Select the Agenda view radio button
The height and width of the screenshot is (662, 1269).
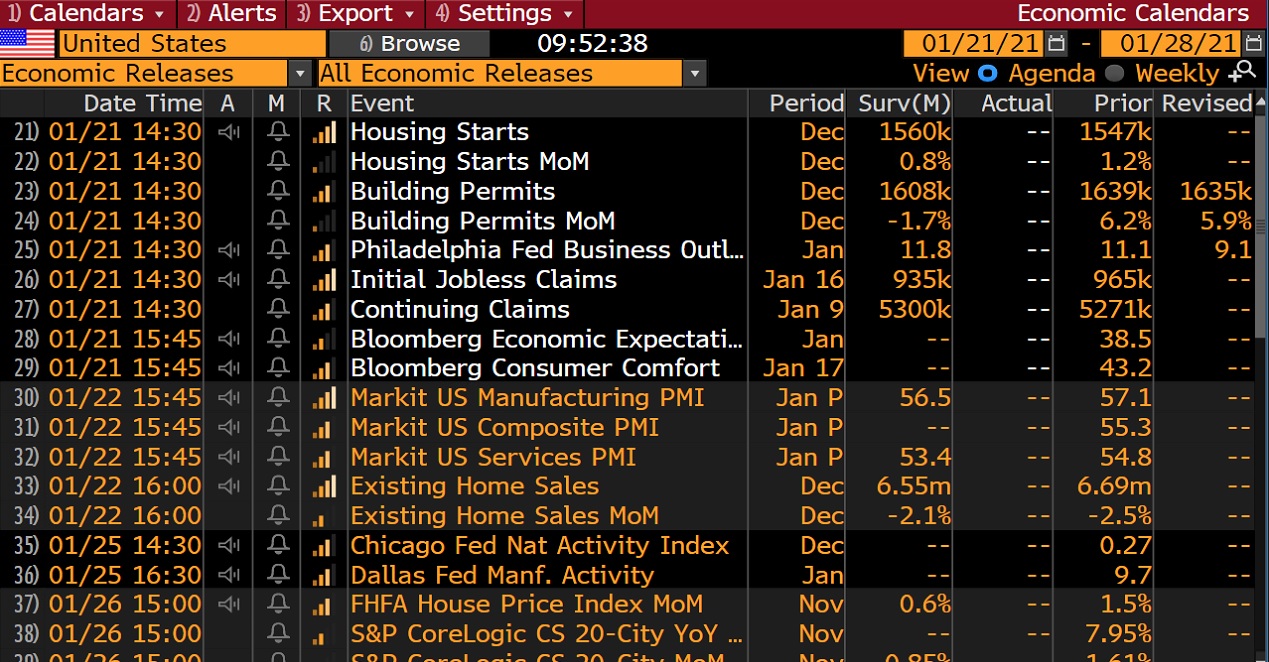pos(988,73)
